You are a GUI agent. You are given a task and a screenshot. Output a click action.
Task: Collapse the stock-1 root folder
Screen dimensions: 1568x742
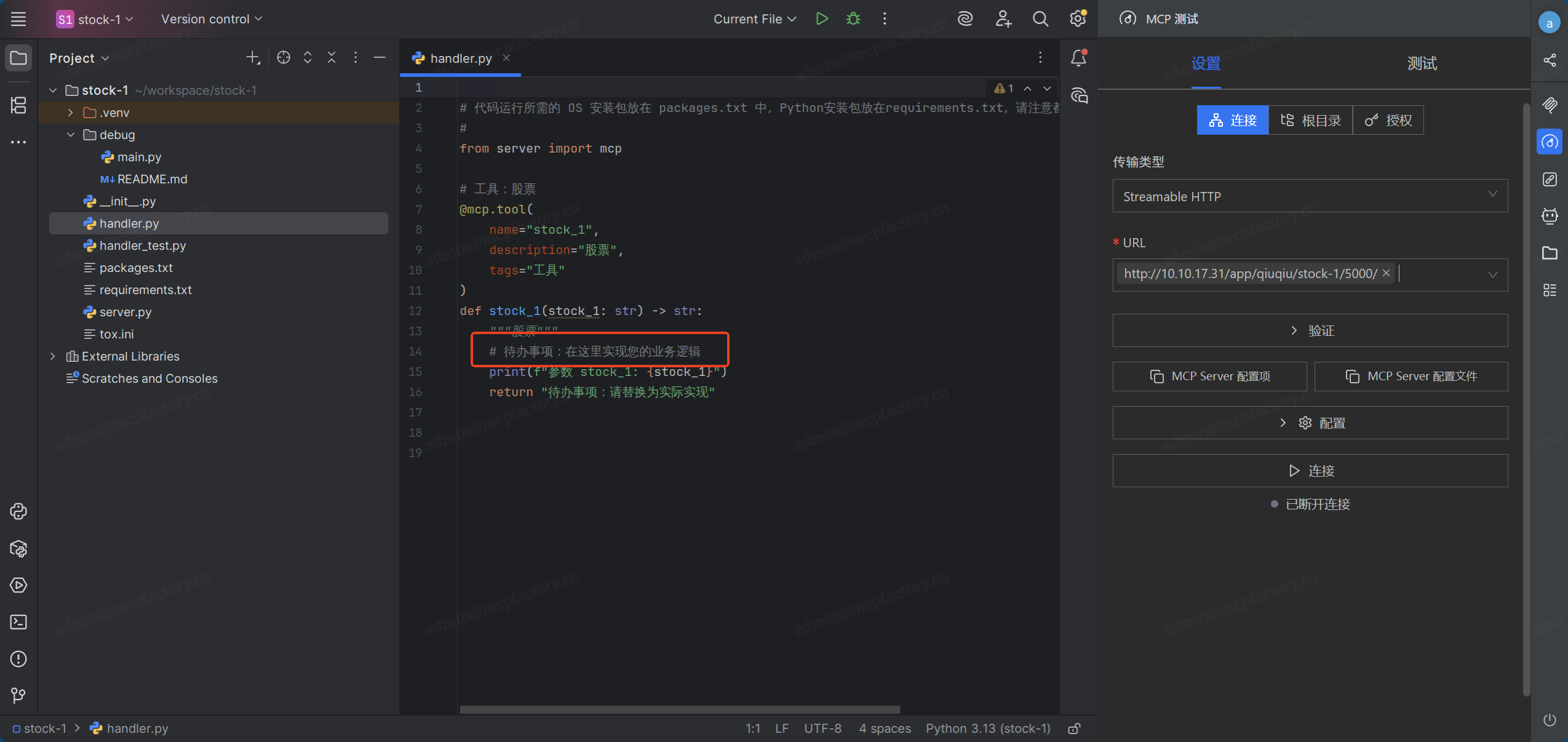click(x=53, y=90)
